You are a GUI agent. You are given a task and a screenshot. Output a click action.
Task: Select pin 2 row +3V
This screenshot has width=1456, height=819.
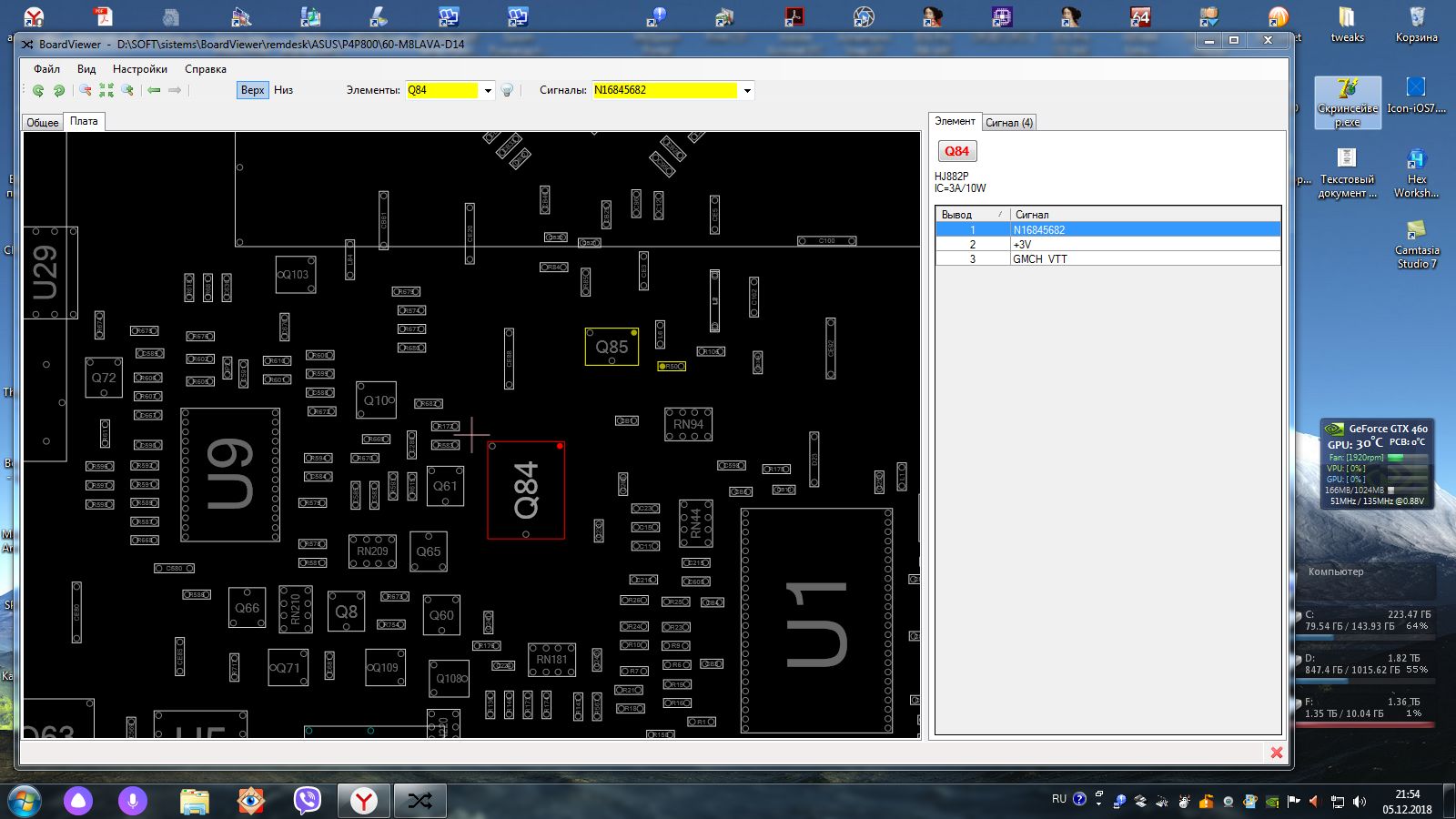tap(1108, 244)
